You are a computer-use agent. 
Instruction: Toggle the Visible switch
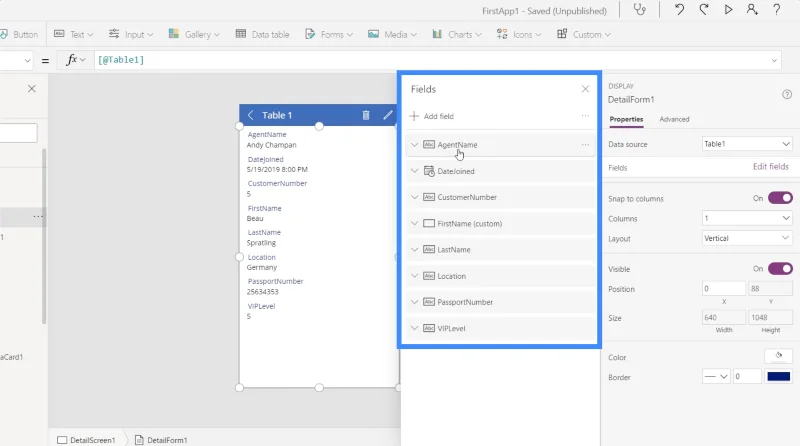point(780,268)
